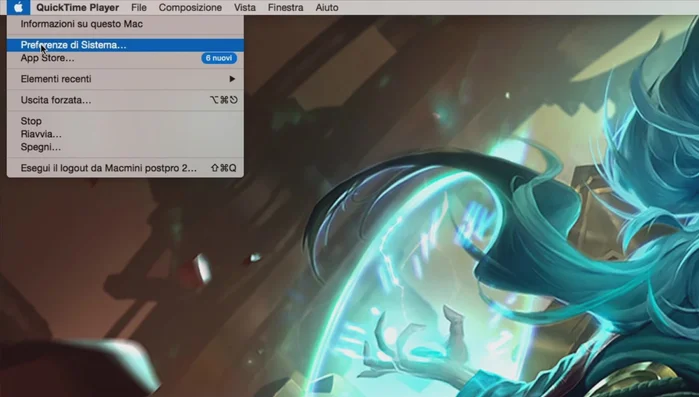Open the Vista menu
This screenshot has width=699, height=397.
tap(245, 8)
